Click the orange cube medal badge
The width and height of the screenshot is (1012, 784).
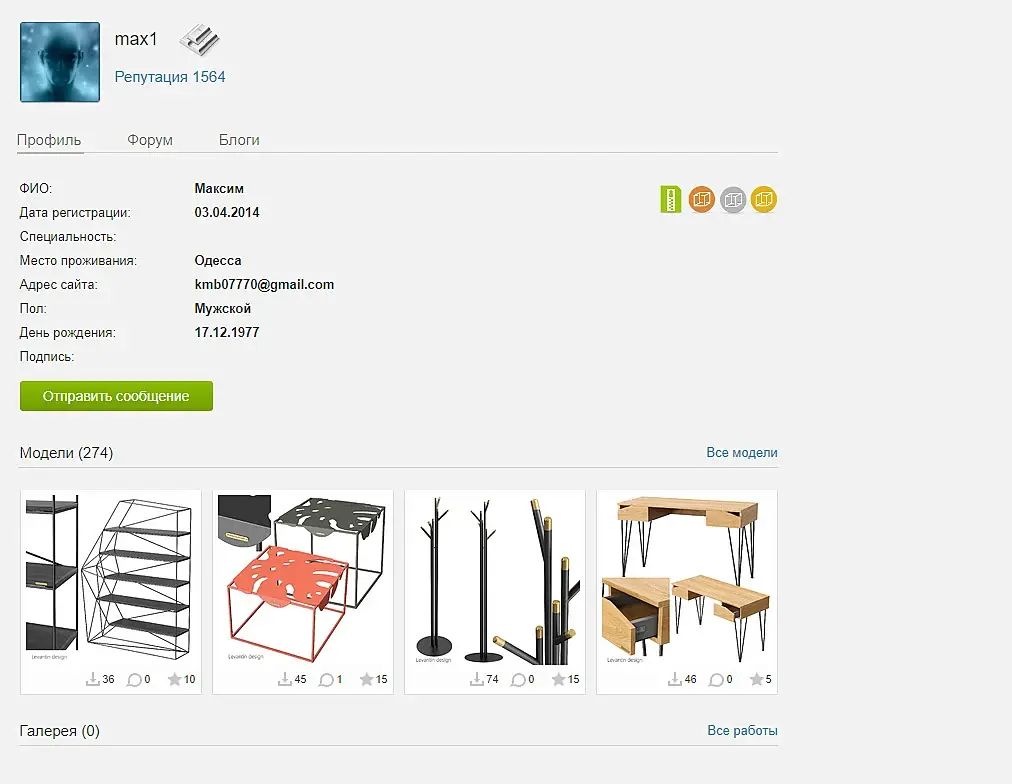point(702,199)
